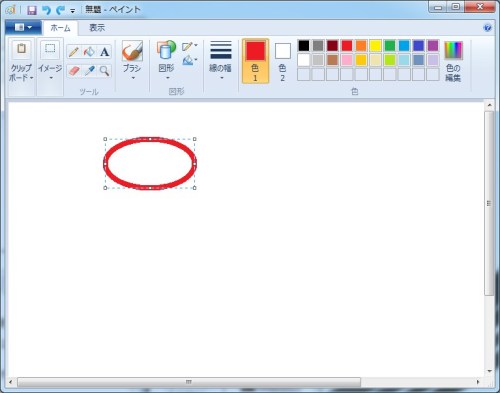The width and height of the screenshot is (500, 393).
Task: Select the Eraser tool
Action: click(74, 71)
